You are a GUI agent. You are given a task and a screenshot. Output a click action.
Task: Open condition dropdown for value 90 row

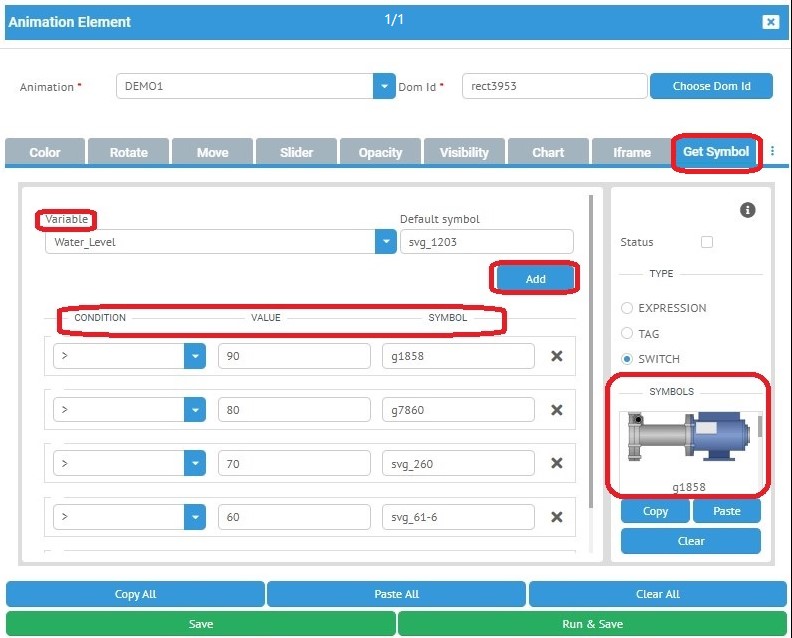point(194,356)
